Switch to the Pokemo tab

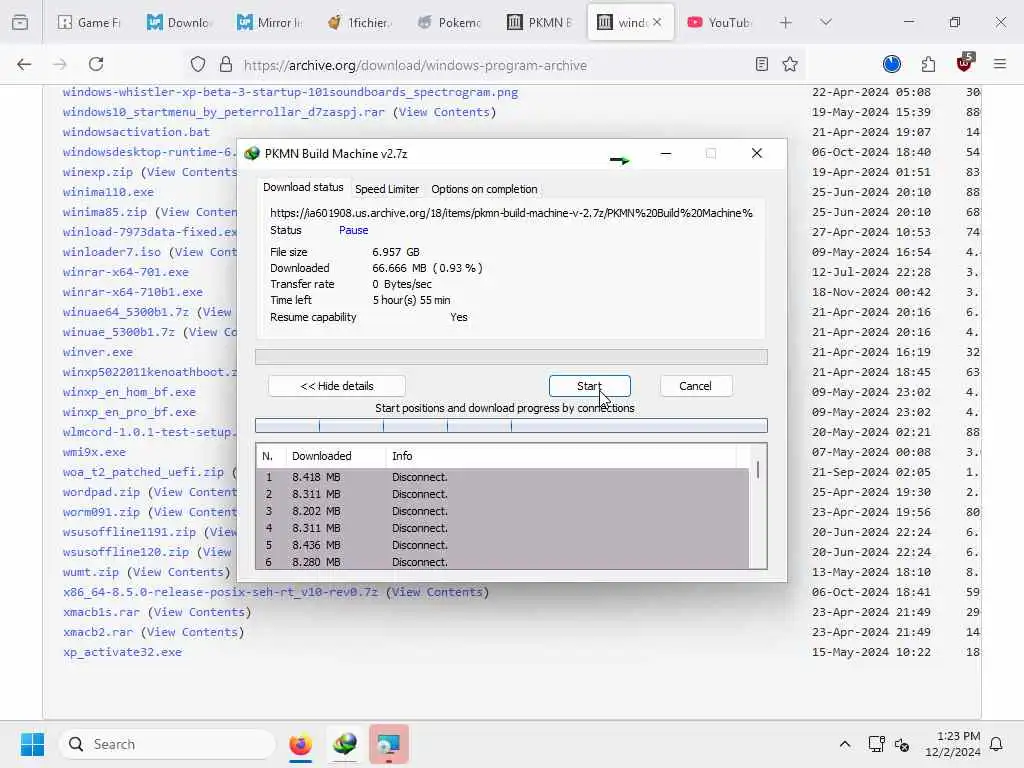pyautogui.click(x=449, y=22)
